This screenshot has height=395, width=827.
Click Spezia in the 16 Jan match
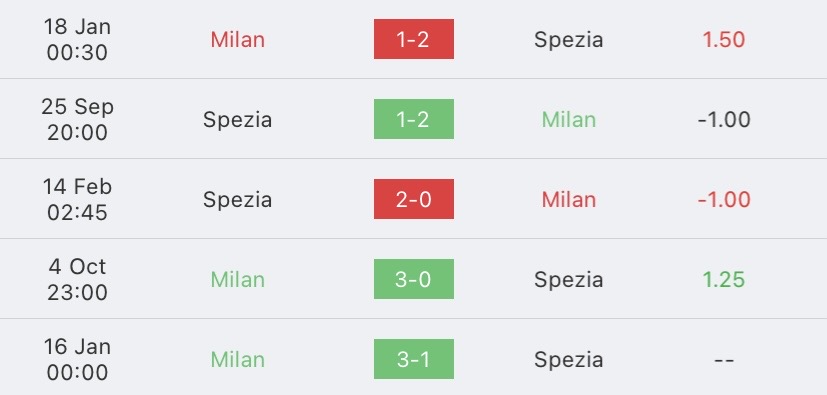point(569,360)
